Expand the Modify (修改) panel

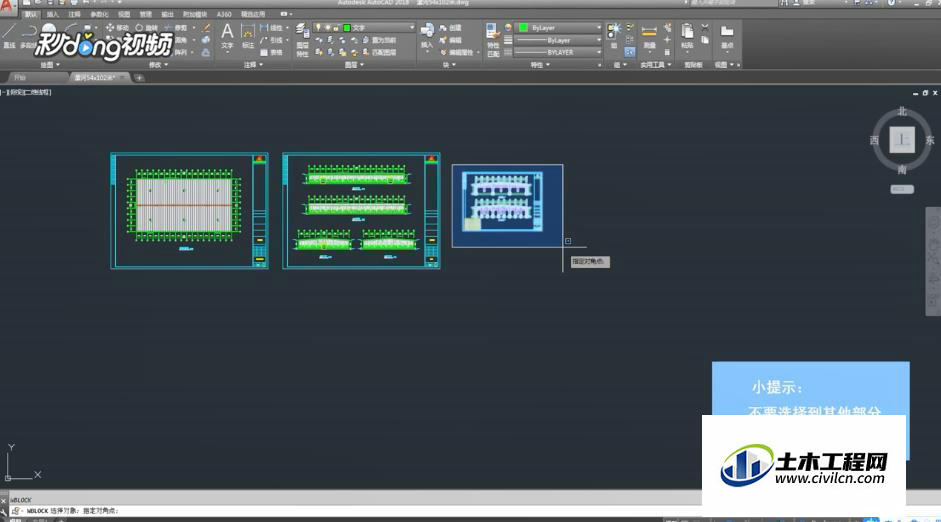point(158,65)
